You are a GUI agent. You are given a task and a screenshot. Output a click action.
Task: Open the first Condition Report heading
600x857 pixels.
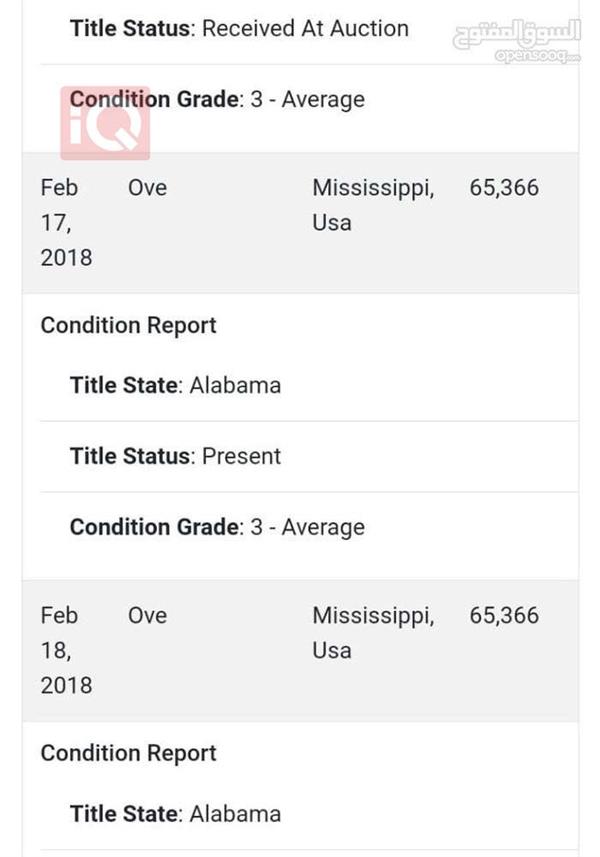coord(128,325)
